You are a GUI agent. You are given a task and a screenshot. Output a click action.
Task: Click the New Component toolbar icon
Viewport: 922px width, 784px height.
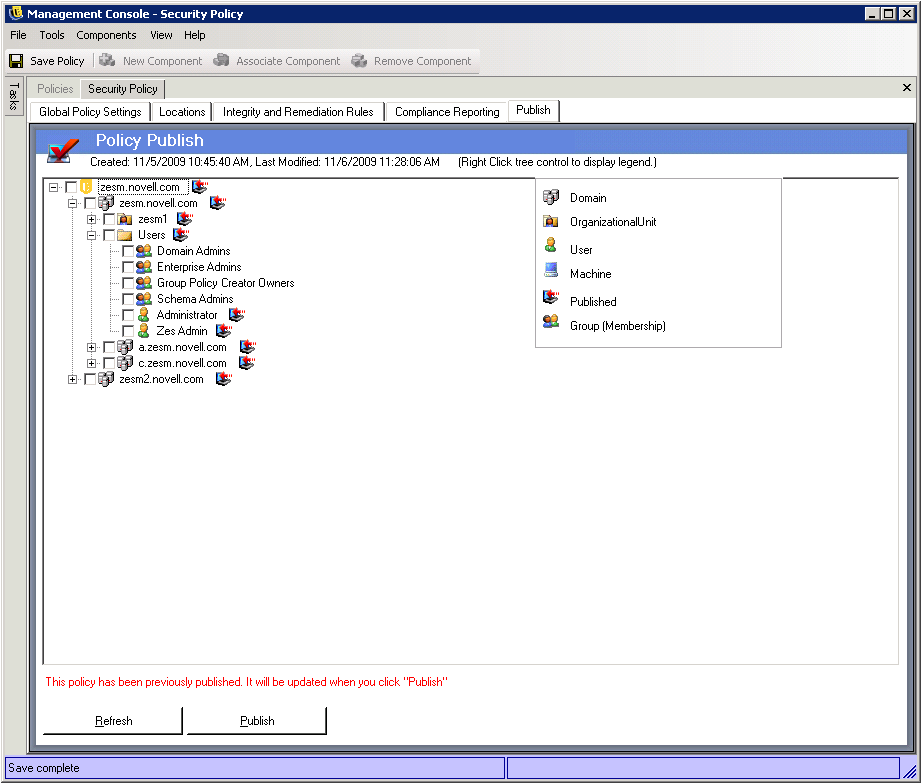pyautogui.click(x=107, y=61)
